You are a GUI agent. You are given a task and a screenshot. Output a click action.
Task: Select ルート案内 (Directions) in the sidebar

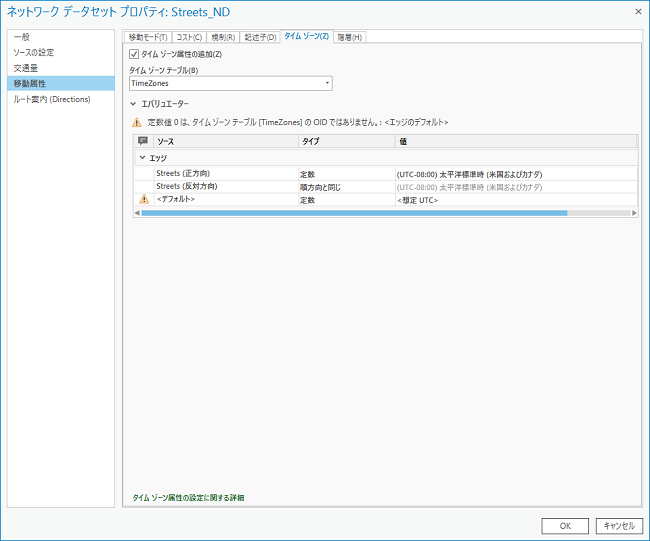(x=52, y=99)
